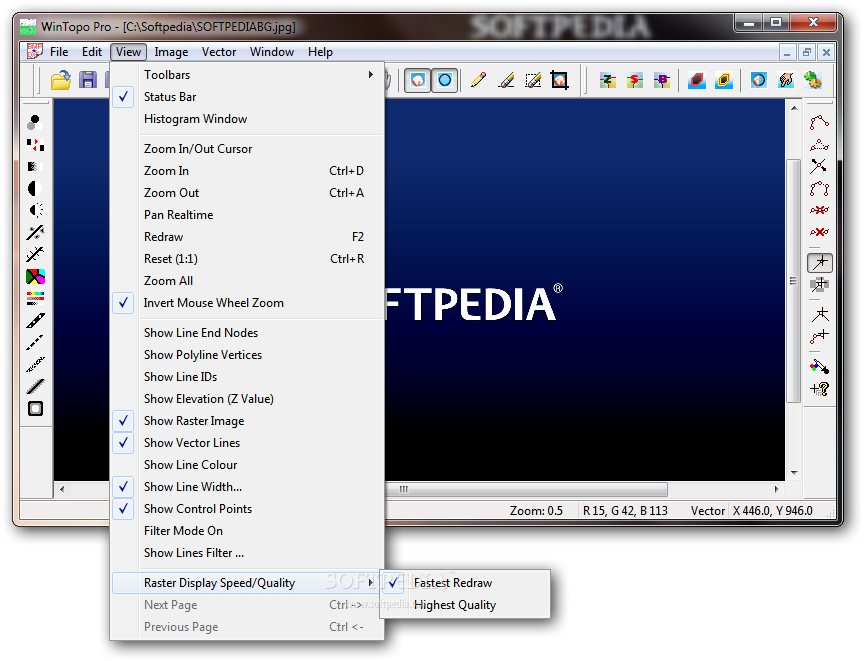Select the polyline arc node tool

(819, 122)
